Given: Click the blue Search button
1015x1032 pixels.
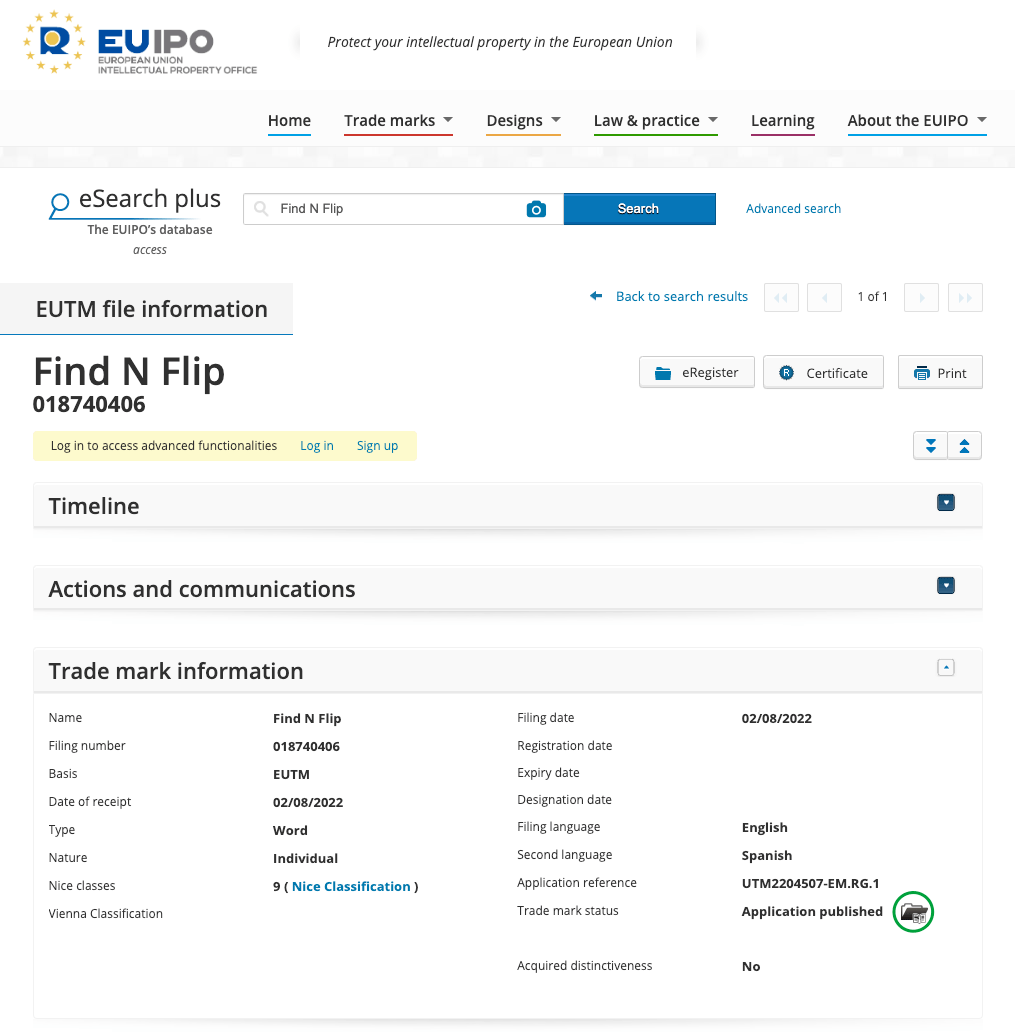Looking at the screenshot, I should coord(639,209).
